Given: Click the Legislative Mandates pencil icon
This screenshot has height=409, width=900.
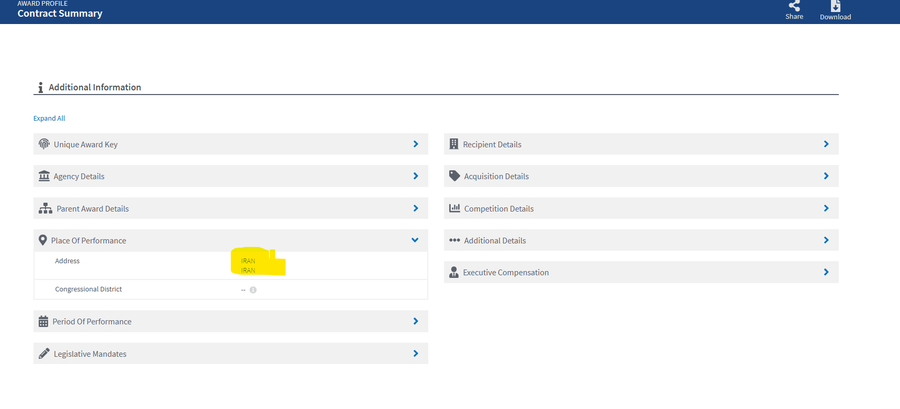Looking at the screenshot, I should click(x=43, y=353).
